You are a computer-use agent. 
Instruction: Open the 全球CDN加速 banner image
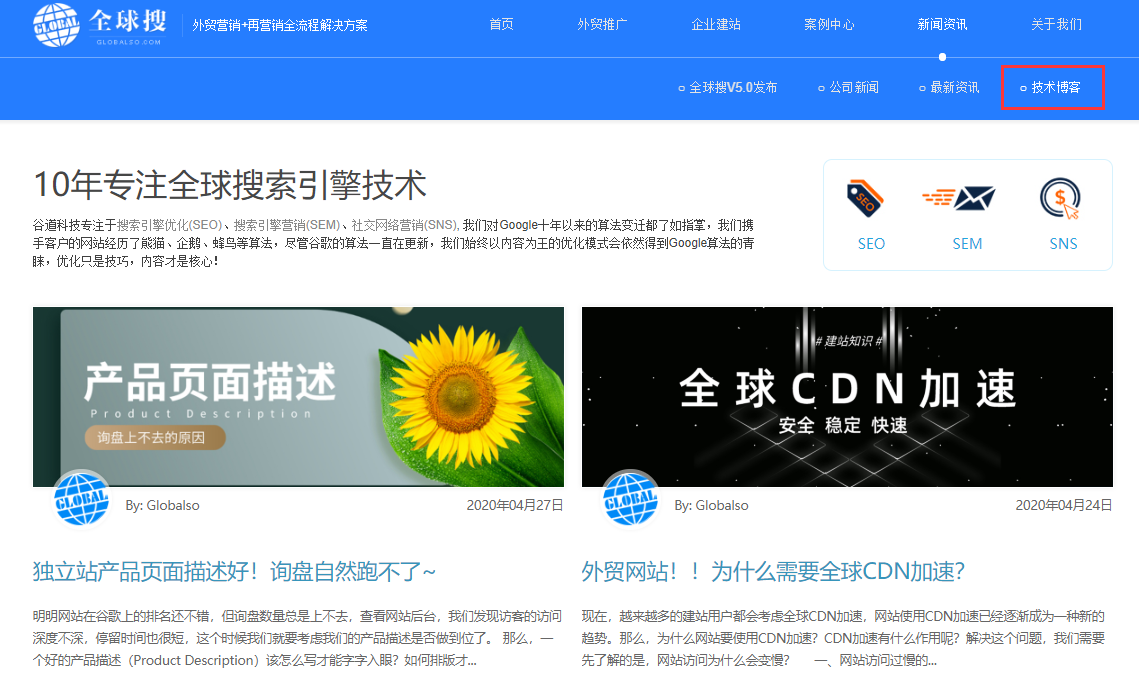tap(846, 396)
